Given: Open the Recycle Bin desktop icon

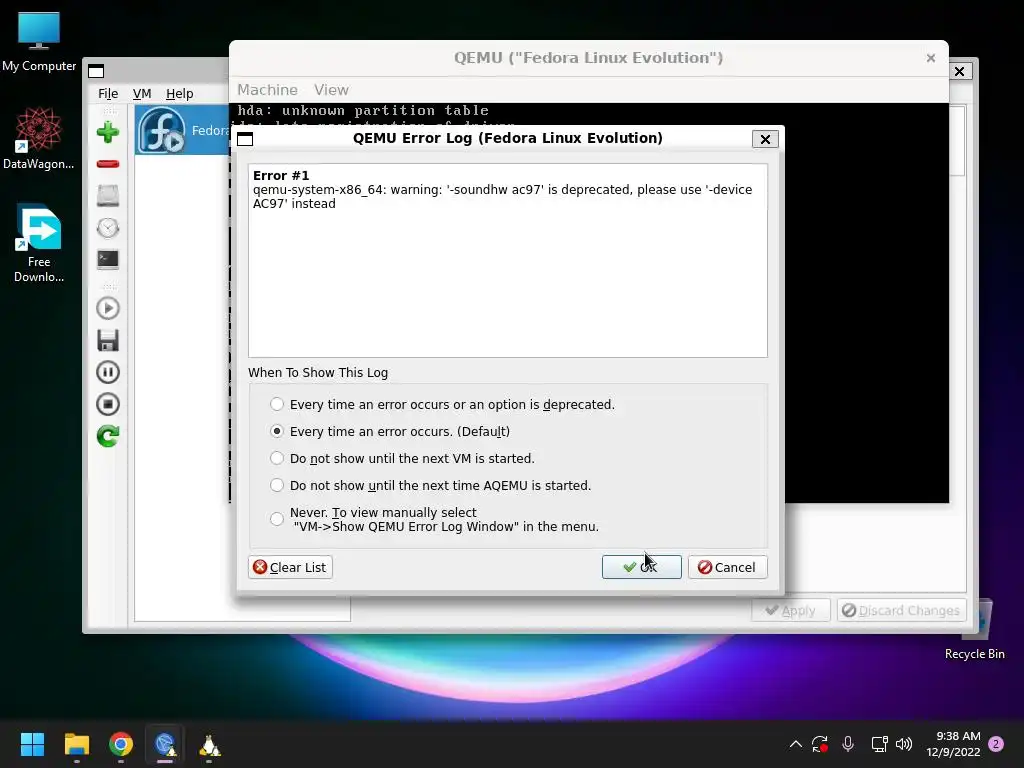Looking at the screenshot, I should 974,630.
